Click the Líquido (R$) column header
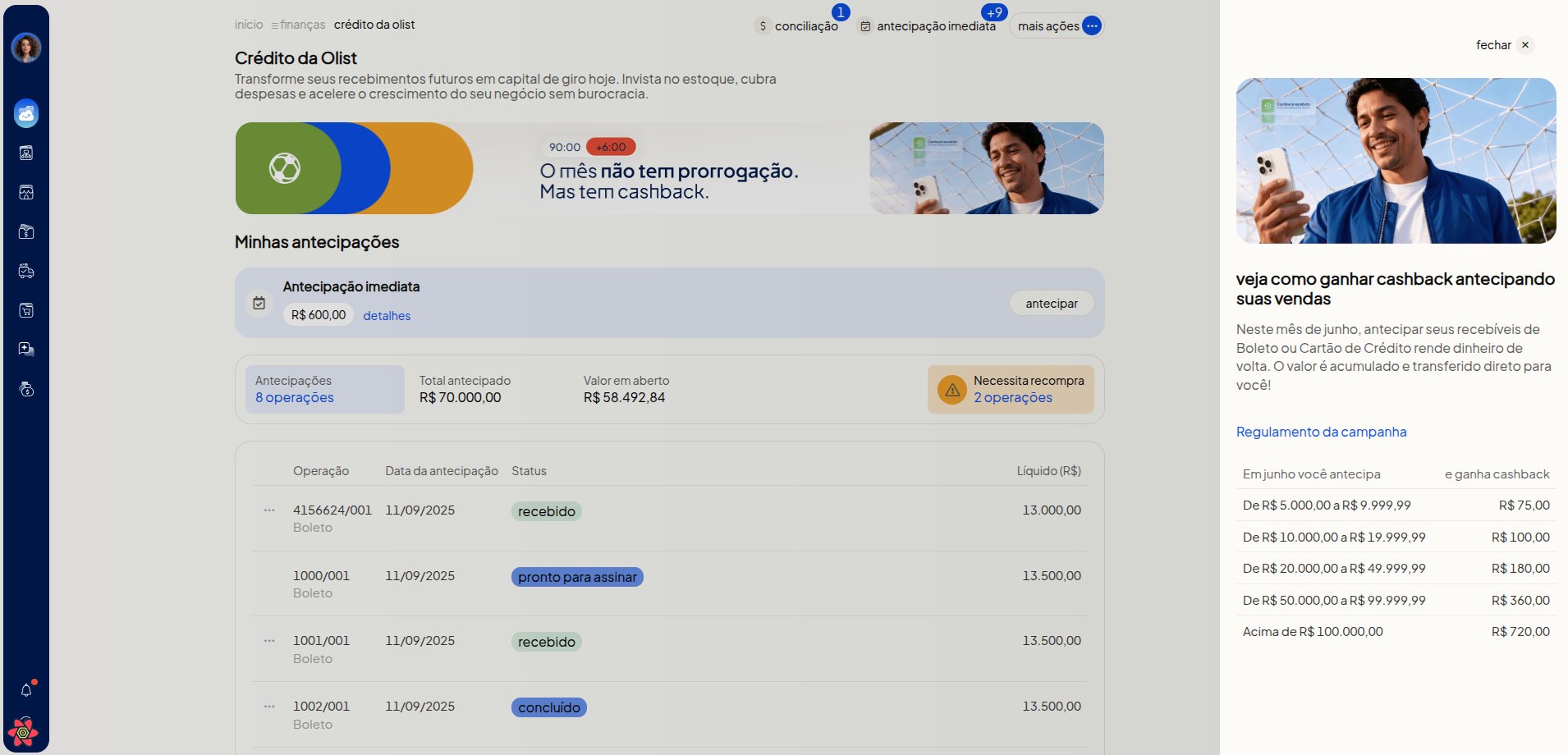This screenshot has height=755, width=1568. click(x=1049, y=471)
